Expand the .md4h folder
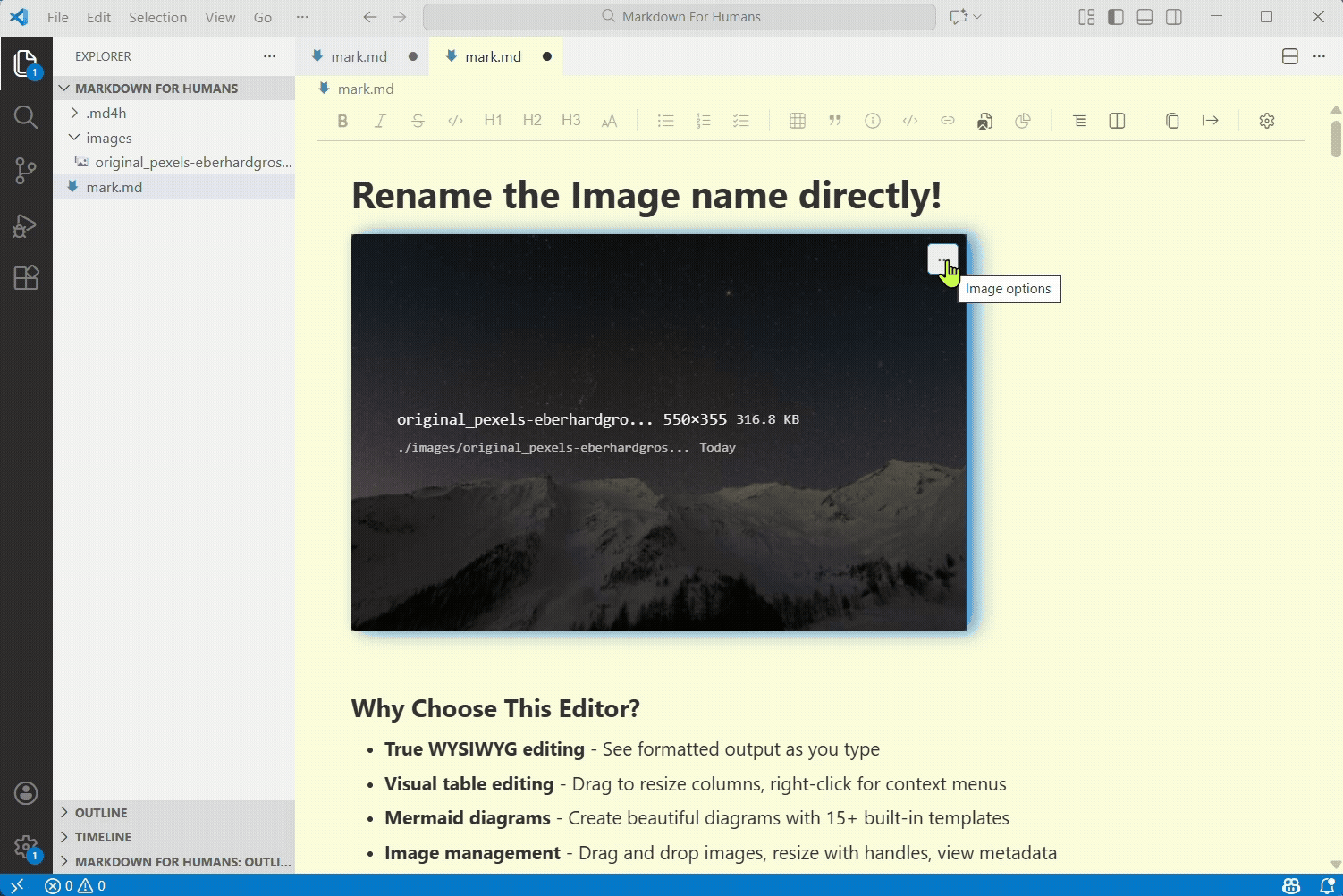 pos(74,113)
